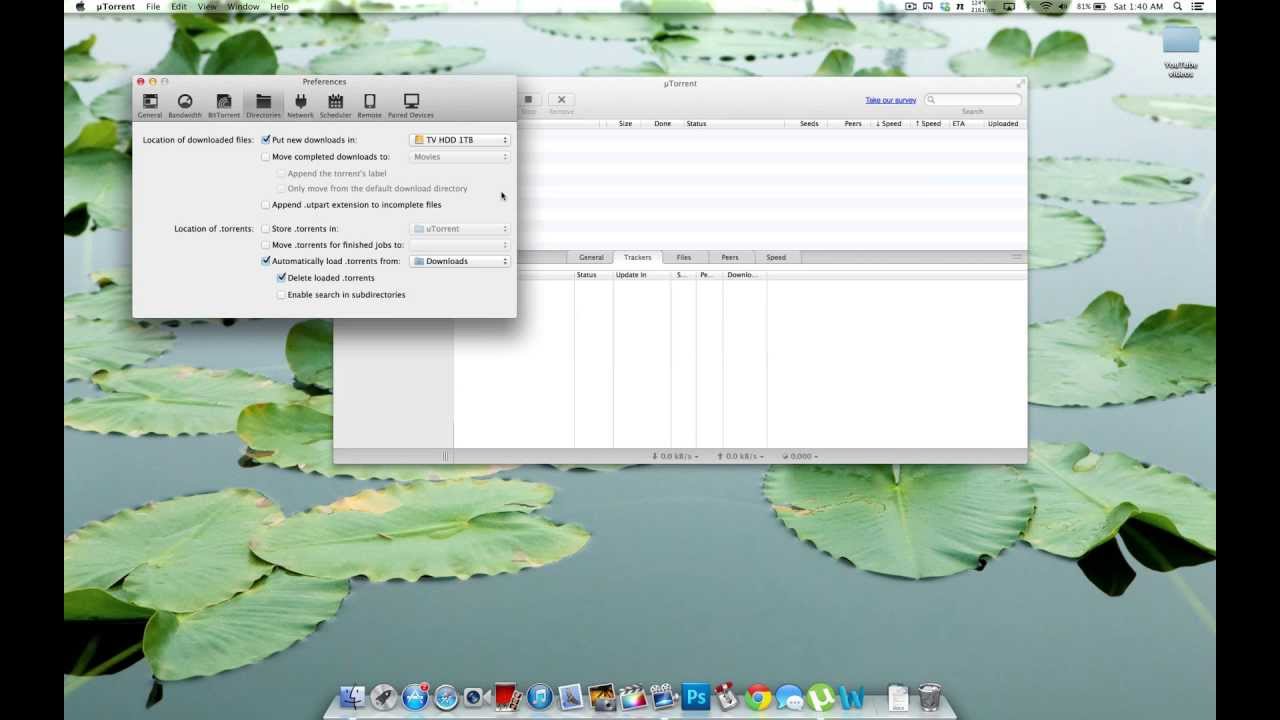Open the General preferences pane

(150, 105)
